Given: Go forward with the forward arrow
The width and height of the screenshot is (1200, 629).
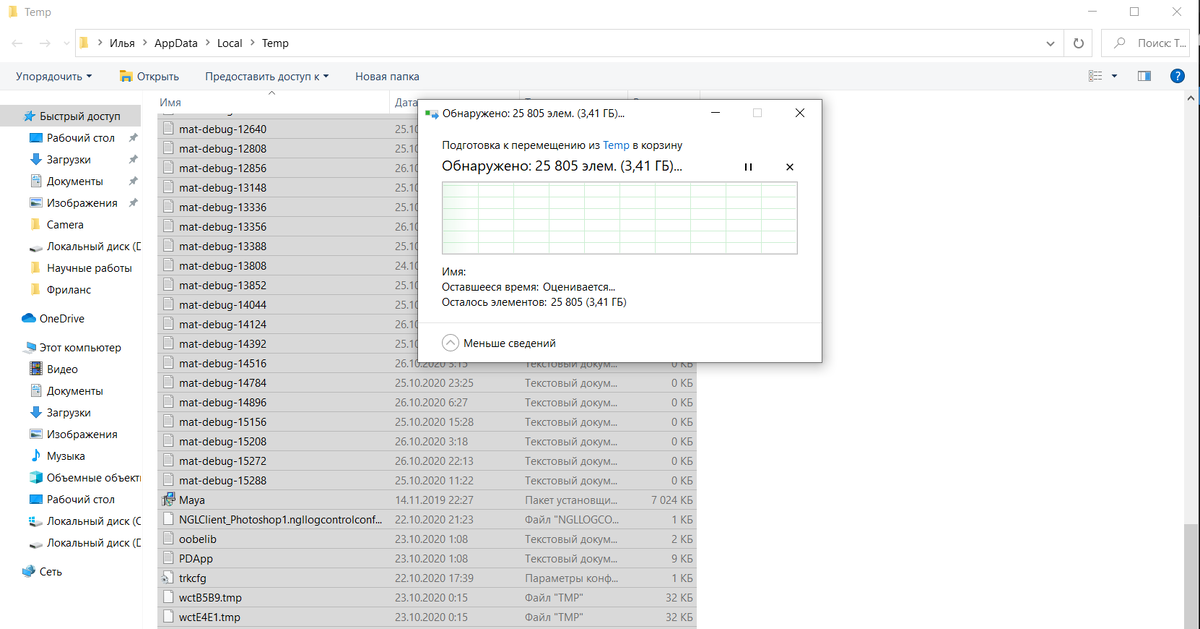Looking at the screenshot, I should click(x=45, y=44).
